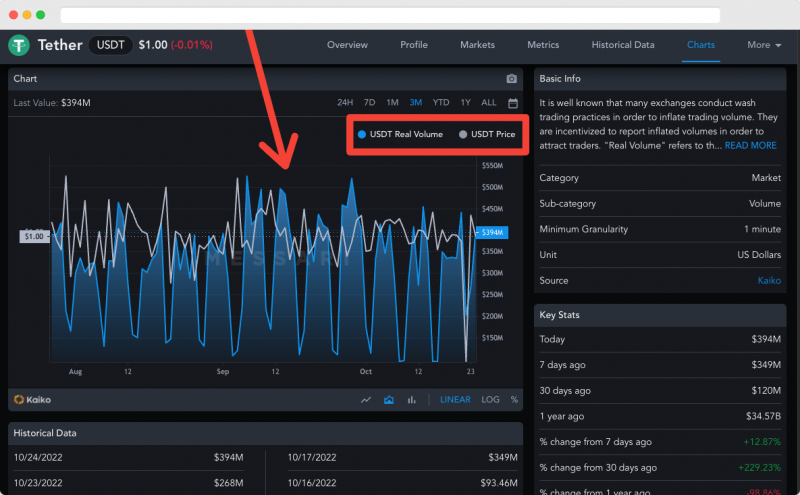
Task: Select LOG scale
Action: click(490, 400)
